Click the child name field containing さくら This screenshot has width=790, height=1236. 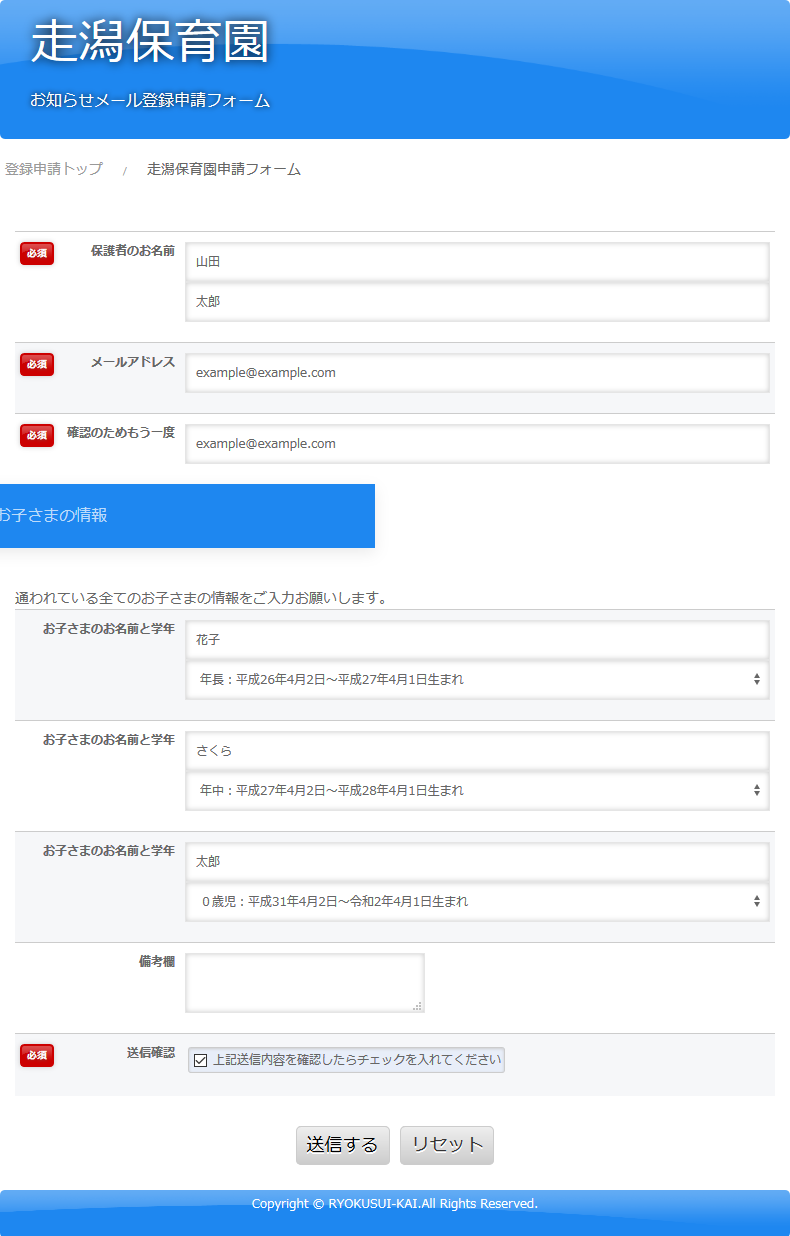click(x=477, y=751)
